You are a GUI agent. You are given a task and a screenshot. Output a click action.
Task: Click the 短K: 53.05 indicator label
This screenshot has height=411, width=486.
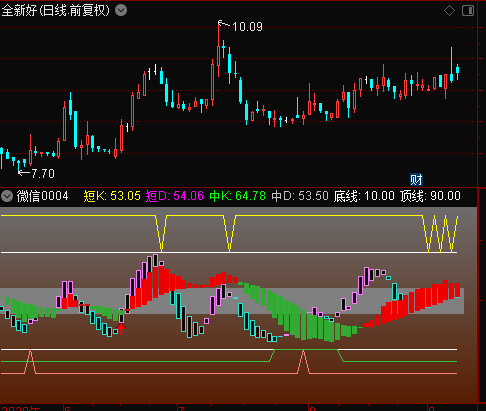pos(112,196)
